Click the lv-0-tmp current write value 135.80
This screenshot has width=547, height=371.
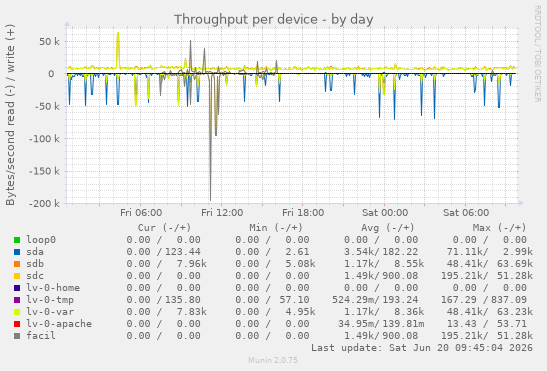click(x=183, y=300)
